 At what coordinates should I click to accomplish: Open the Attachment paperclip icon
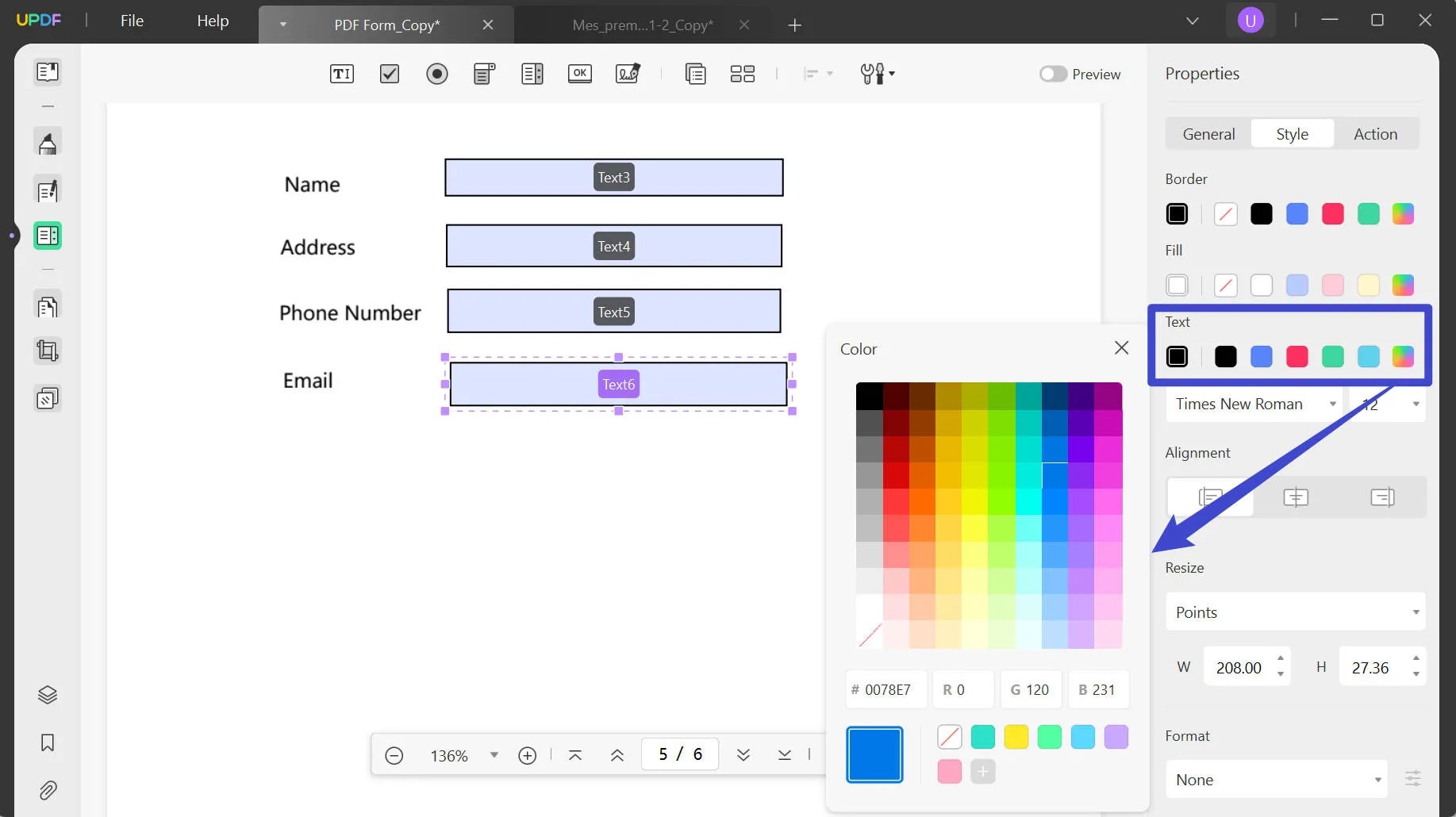click(x=48, y=790)
